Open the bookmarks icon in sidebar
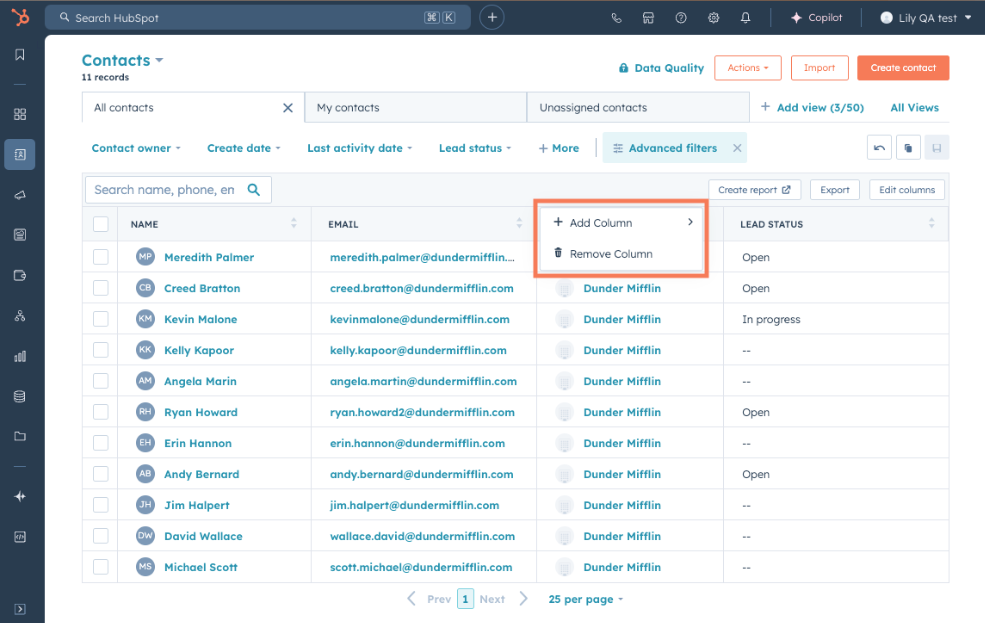The width and height of the screenshot is (985, 623). point(20,55)
